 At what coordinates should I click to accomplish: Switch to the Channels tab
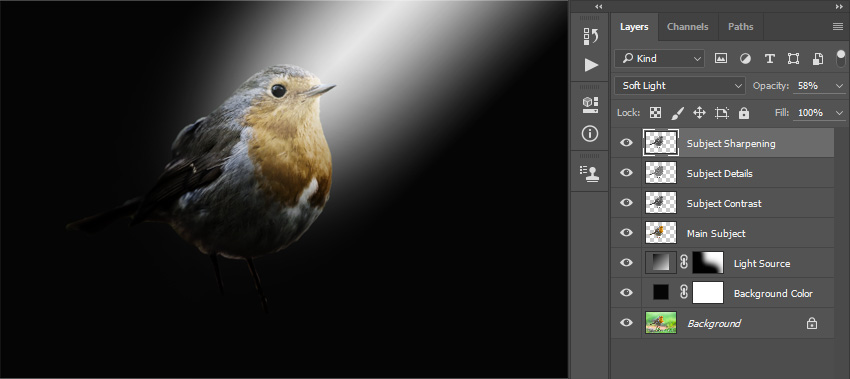[x=687, y=27]
